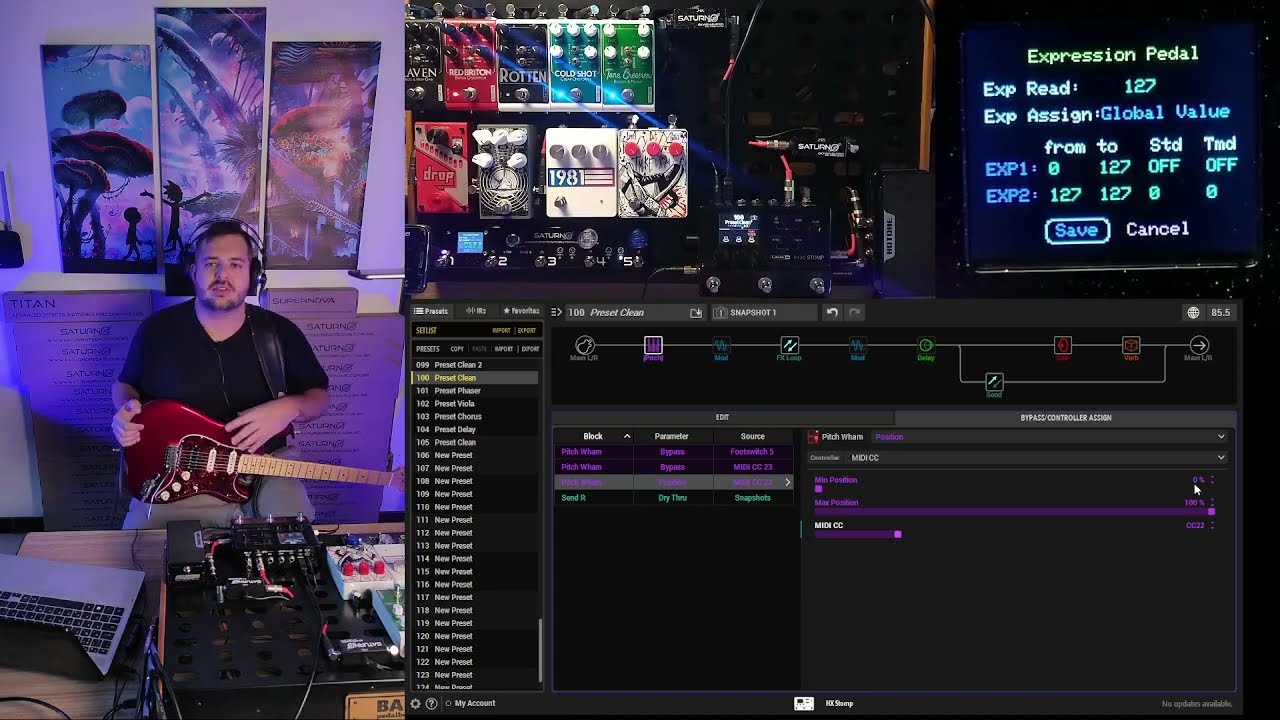
Task: Open the preset list toggle icon
Action: 556,312
